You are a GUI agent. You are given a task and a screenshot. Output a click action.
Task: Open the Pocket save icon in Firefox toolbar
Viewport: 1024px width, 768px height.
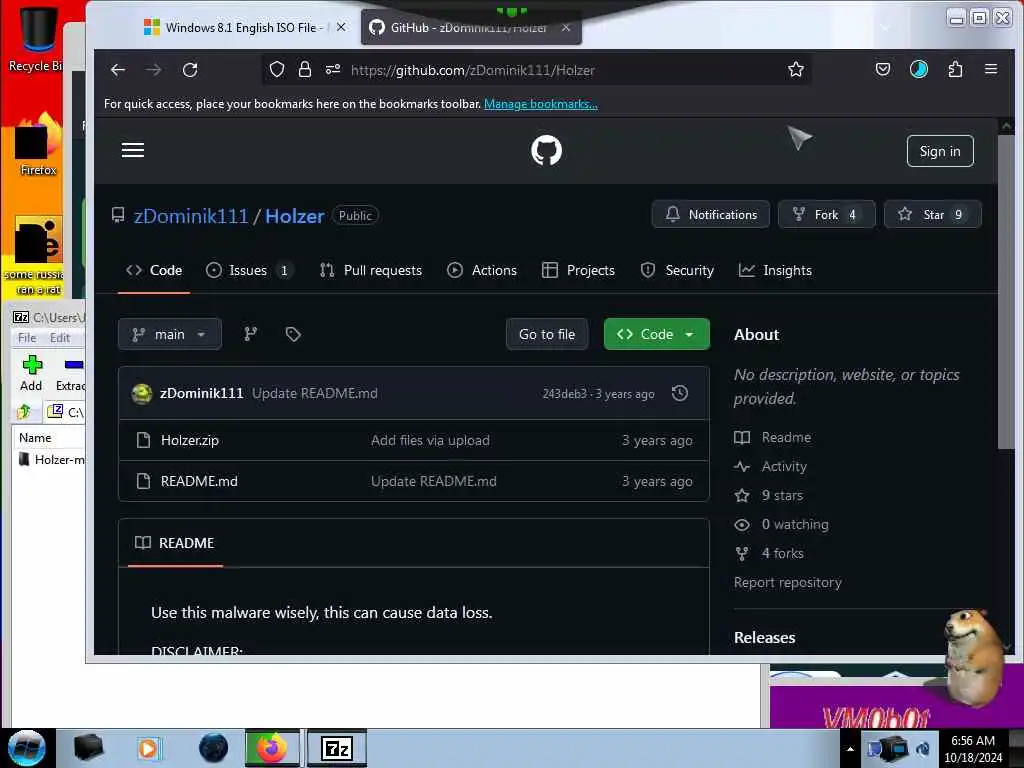[x=883, y=69]
